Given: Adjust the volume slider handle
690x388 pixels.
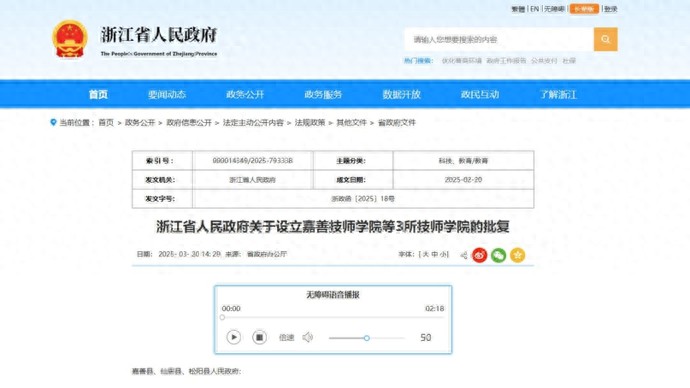Looking at the screenshot, I should point(366,338).
